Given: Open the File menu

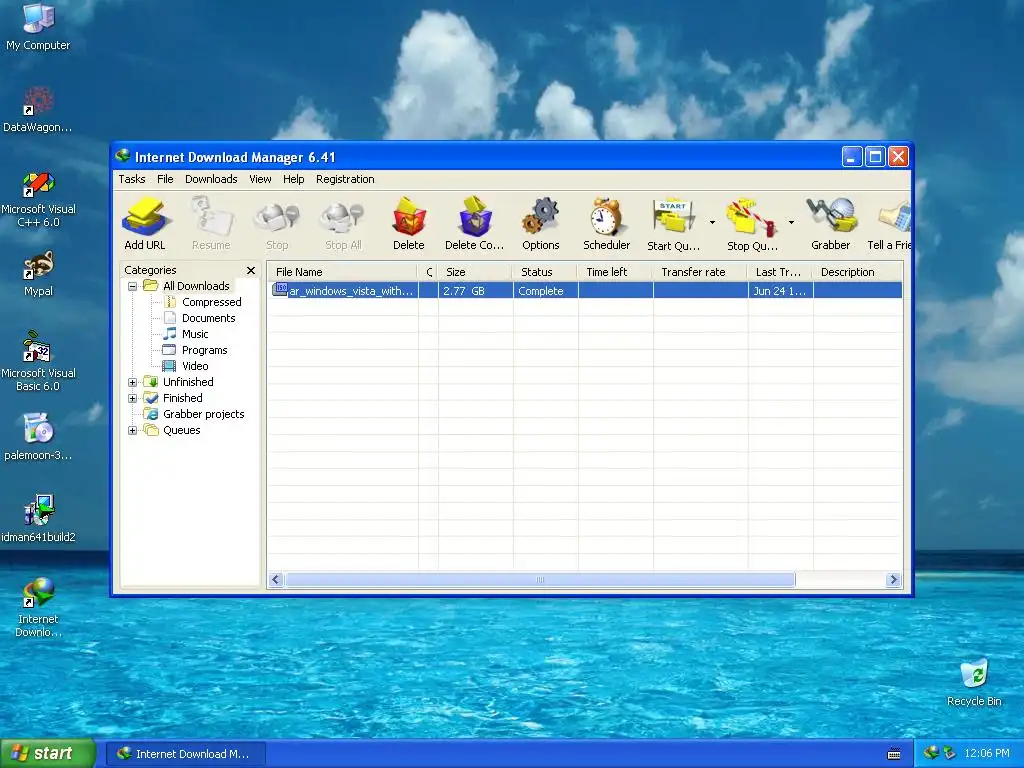Looking at the screenshot, I should (x=165, y=179).
